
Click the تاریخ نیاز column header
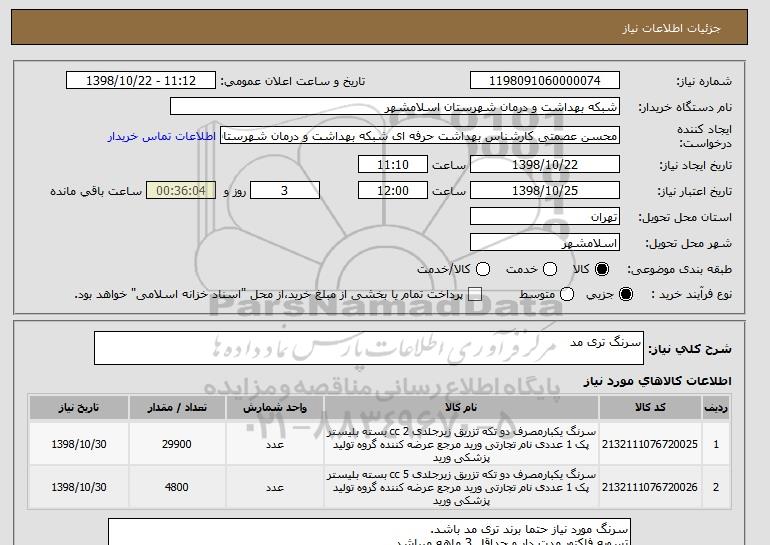point(79,408)
